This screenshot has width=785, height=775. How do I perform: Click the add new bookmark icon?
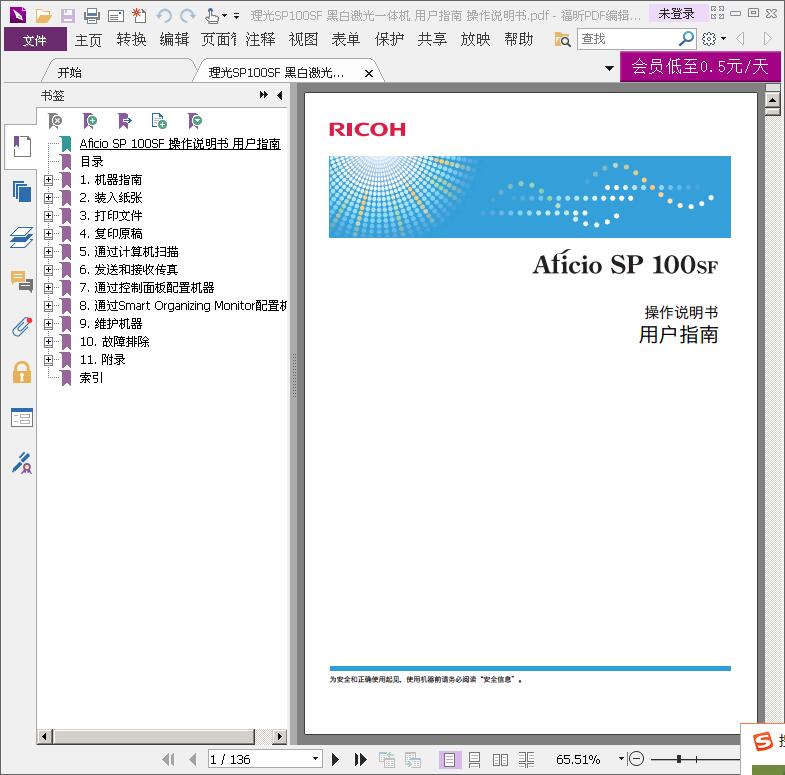90,121
